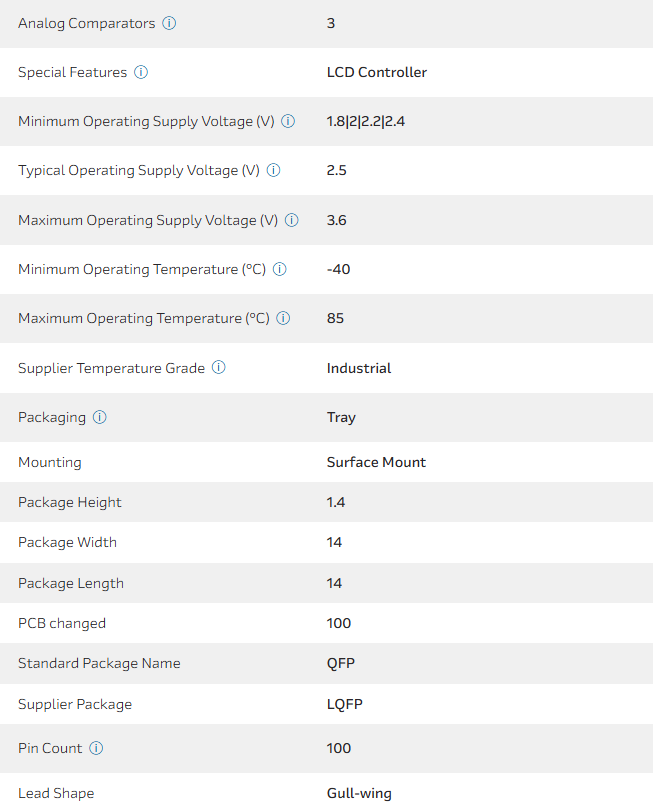The image size is (653, 802).
Task: Click info icon next to Special Features
Action: click(141, 72)
